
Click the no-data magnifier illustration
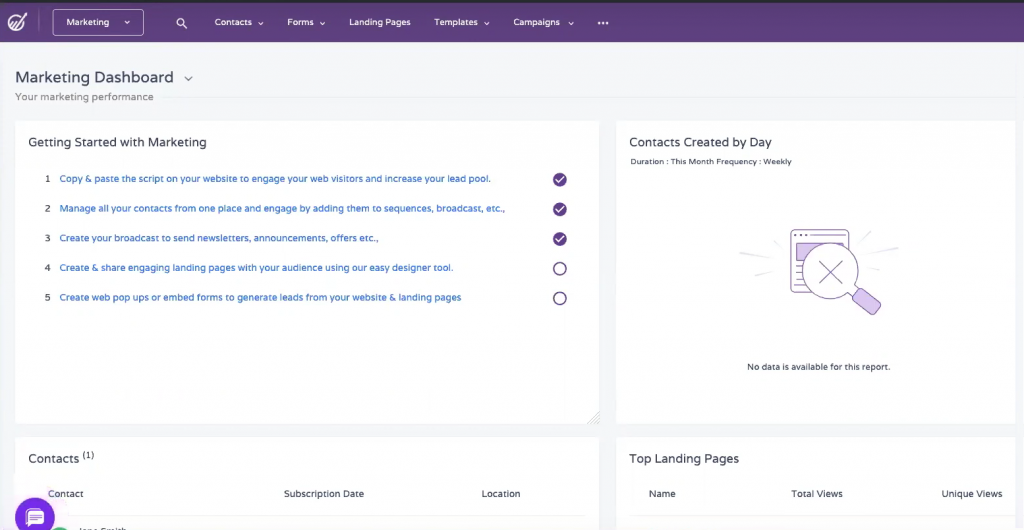835,273
